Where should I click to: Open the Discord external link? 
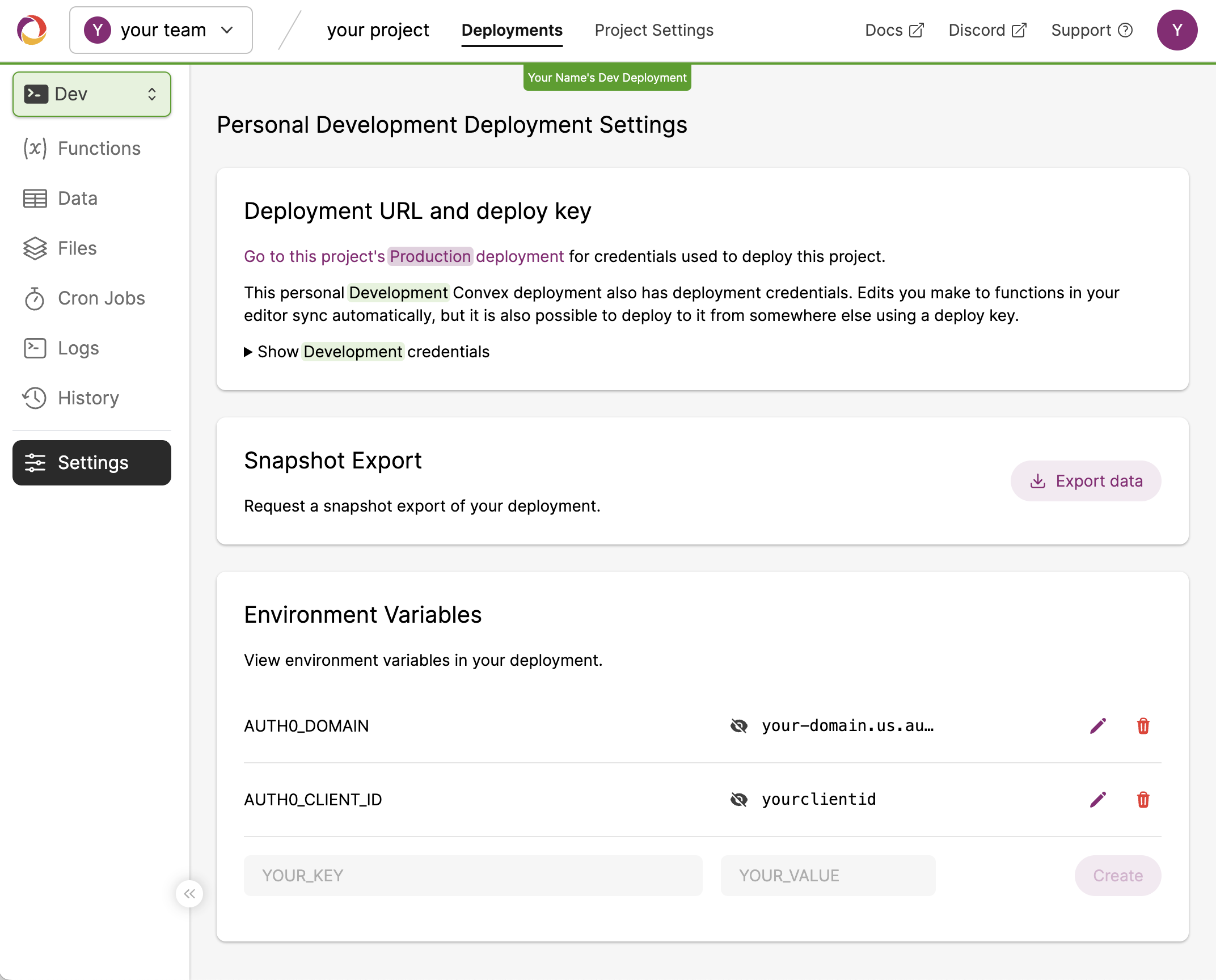(x=987, y=30)
